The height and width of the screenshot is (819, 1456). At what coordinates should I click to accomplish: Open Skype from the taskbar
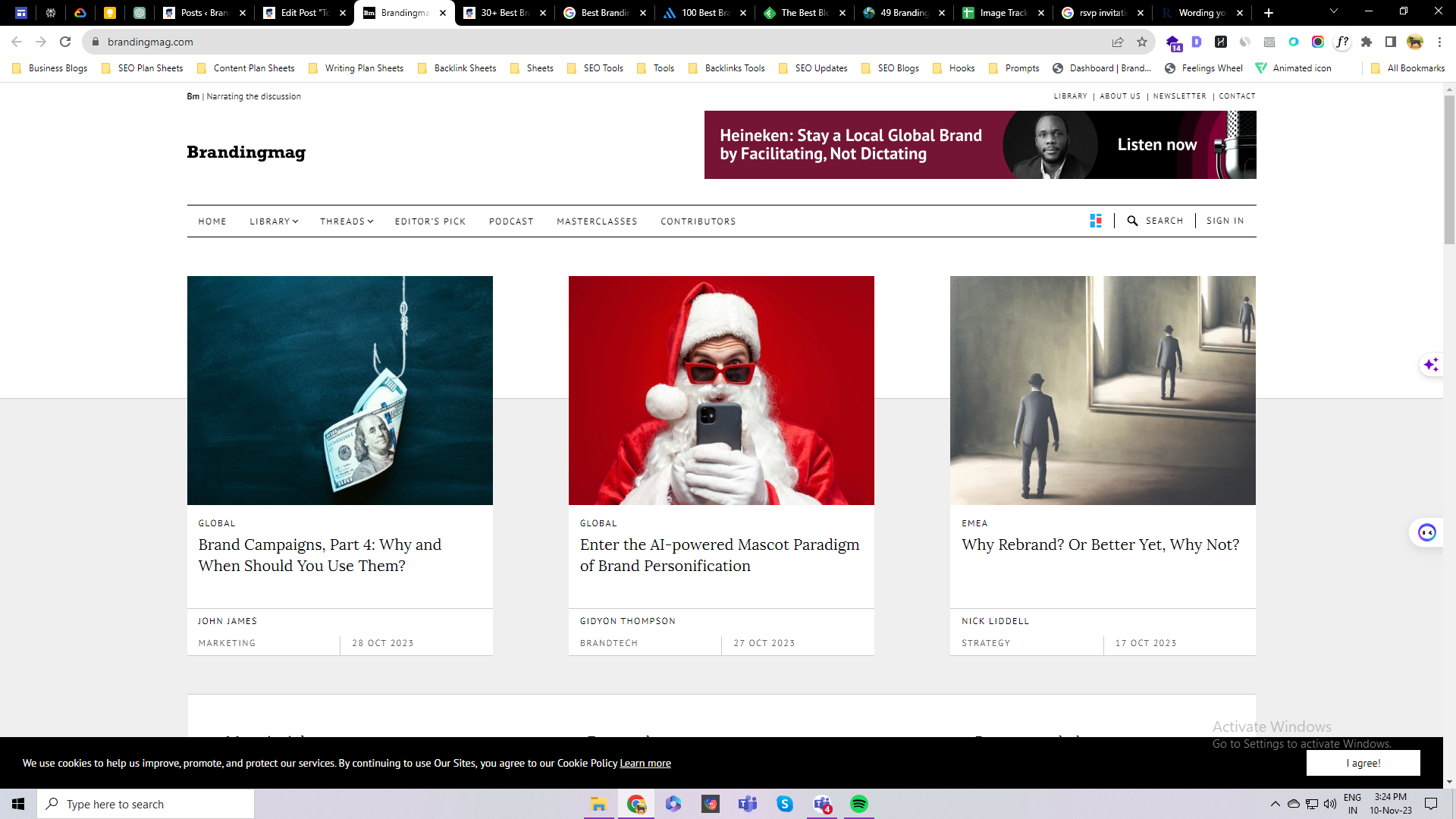(785, 804)
